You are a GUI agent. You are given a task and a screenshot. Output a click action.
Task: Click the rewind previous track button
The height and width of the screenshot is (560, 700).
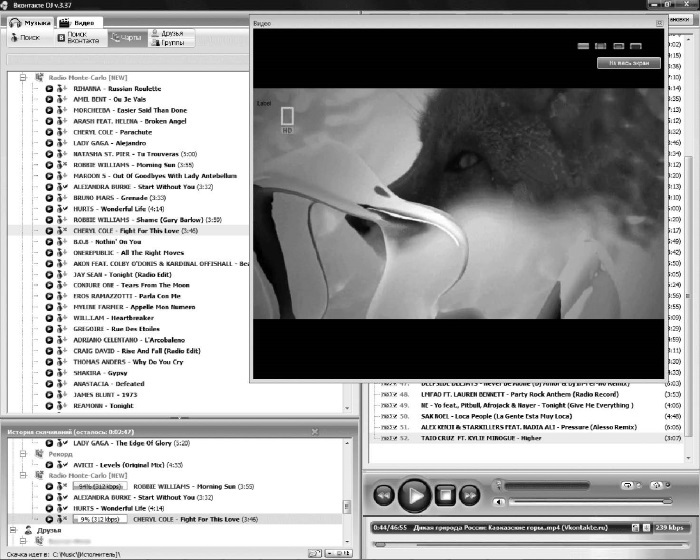383,495
